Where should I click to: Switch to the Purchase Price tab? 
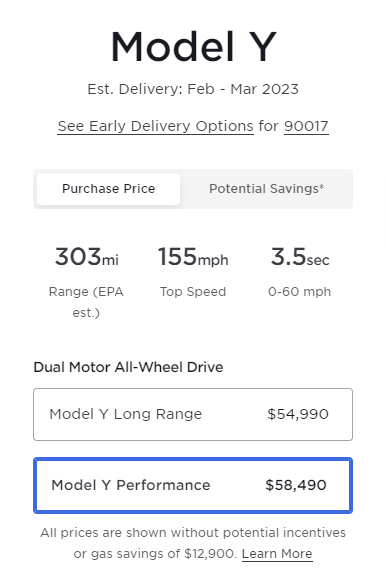tap(108, 189)
